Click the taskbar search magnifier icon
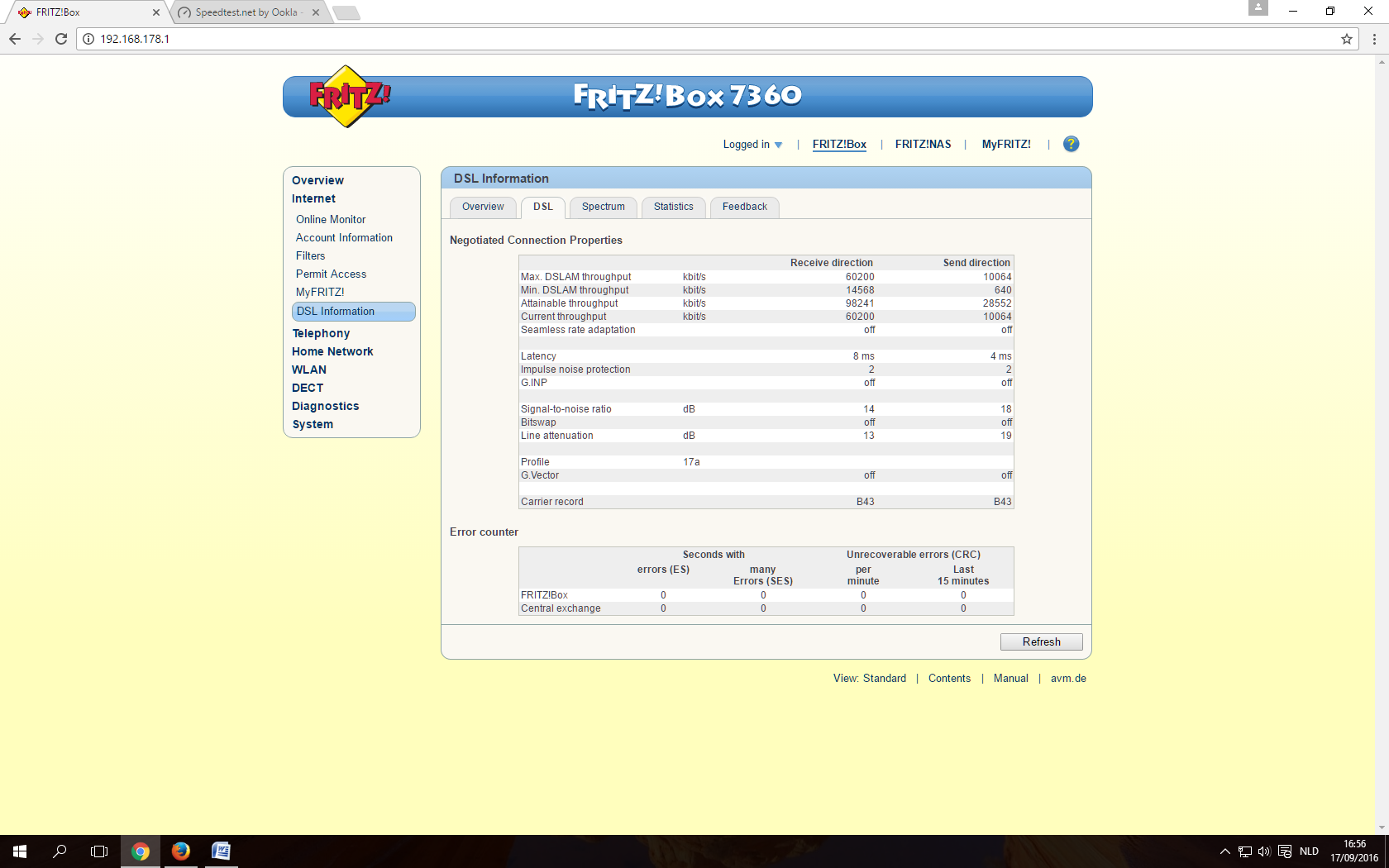The width and height of the screenshot is (1389, 868). click(x=60, y=851)
